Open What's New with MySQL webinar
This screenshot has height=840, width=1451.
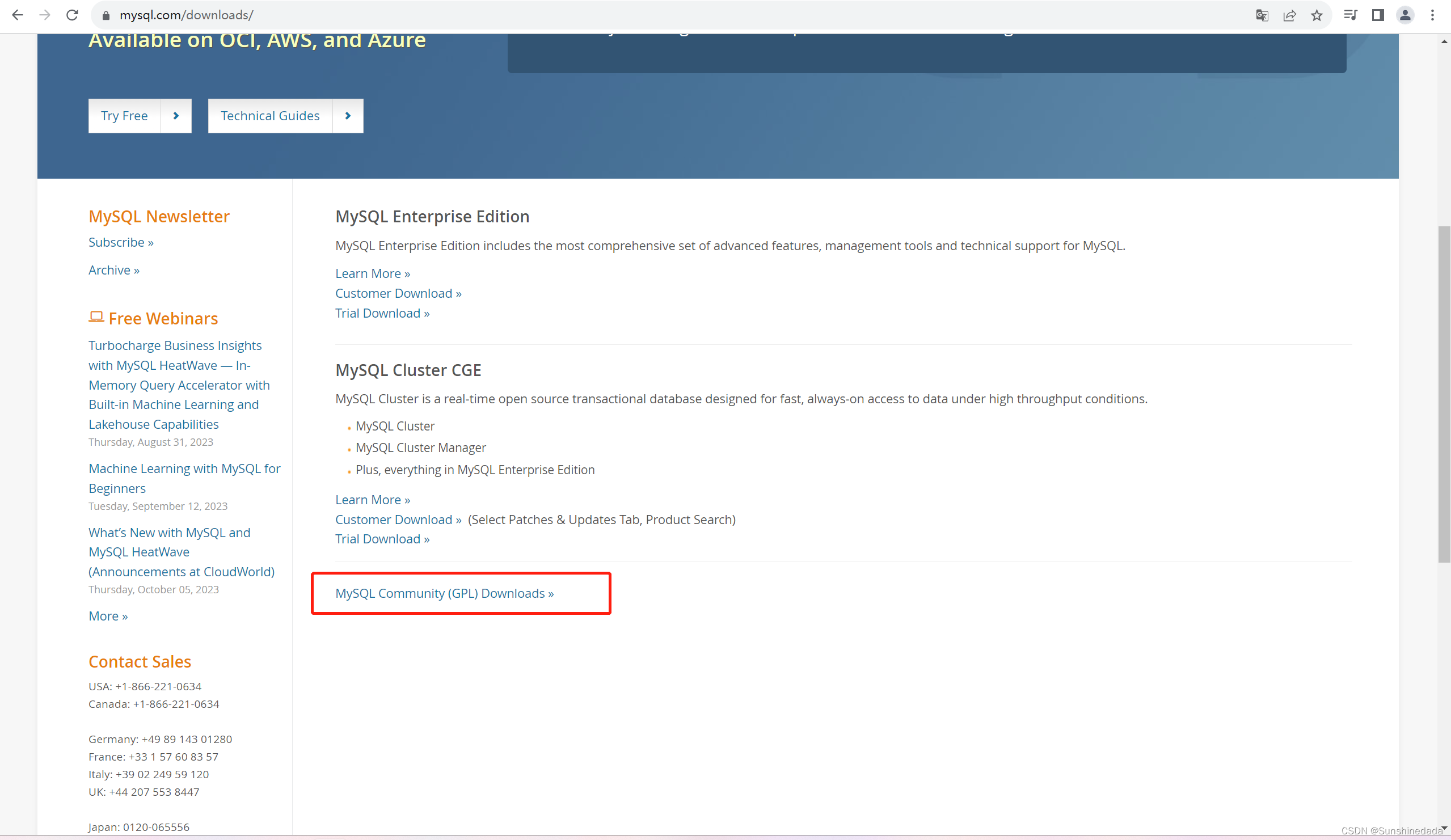(182, 551)
